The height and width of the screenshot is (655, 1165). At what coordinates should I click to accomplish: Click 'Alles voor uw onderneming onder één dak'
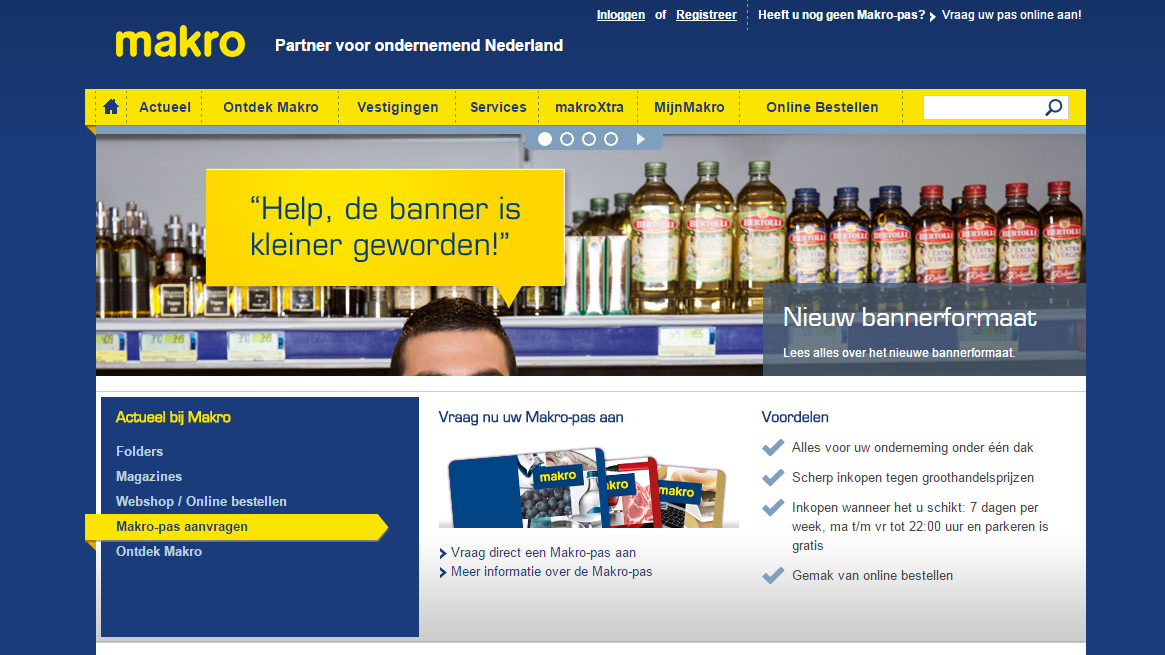coord(912,448)
